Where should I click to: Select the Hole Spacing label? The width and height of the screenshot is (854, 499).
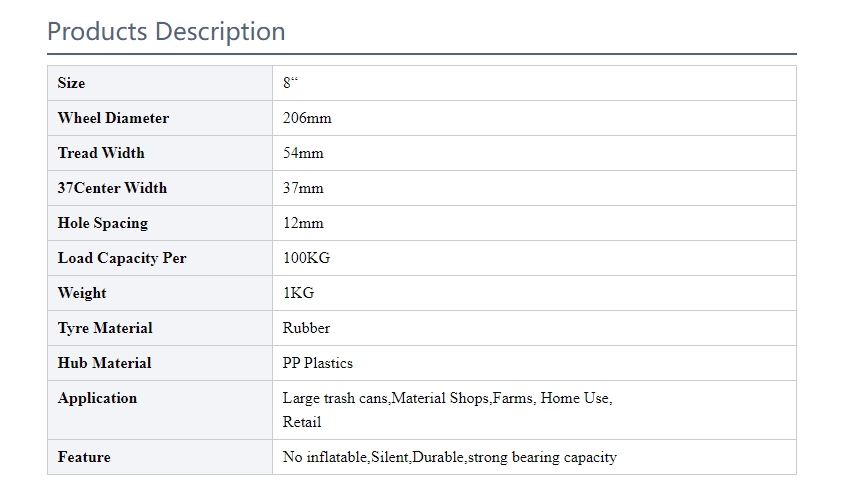click(x=103, y=223)
